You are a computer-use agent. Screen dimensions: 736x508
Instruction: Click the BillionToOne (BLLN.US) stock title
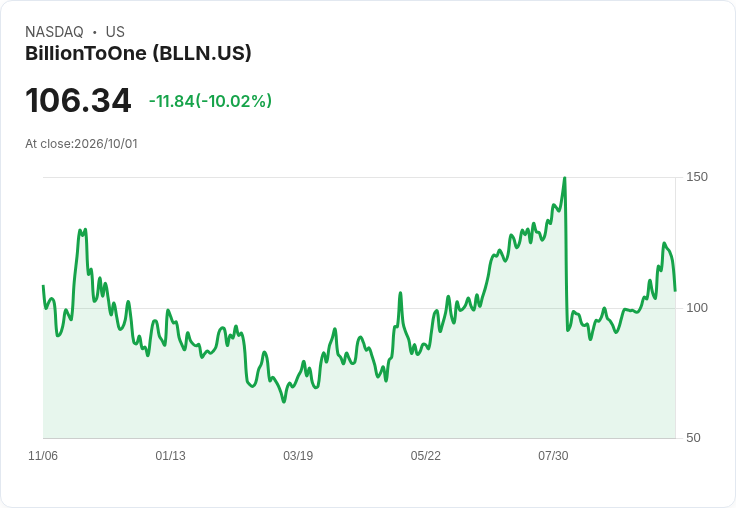pyautogui.click(x=138, y=53)
